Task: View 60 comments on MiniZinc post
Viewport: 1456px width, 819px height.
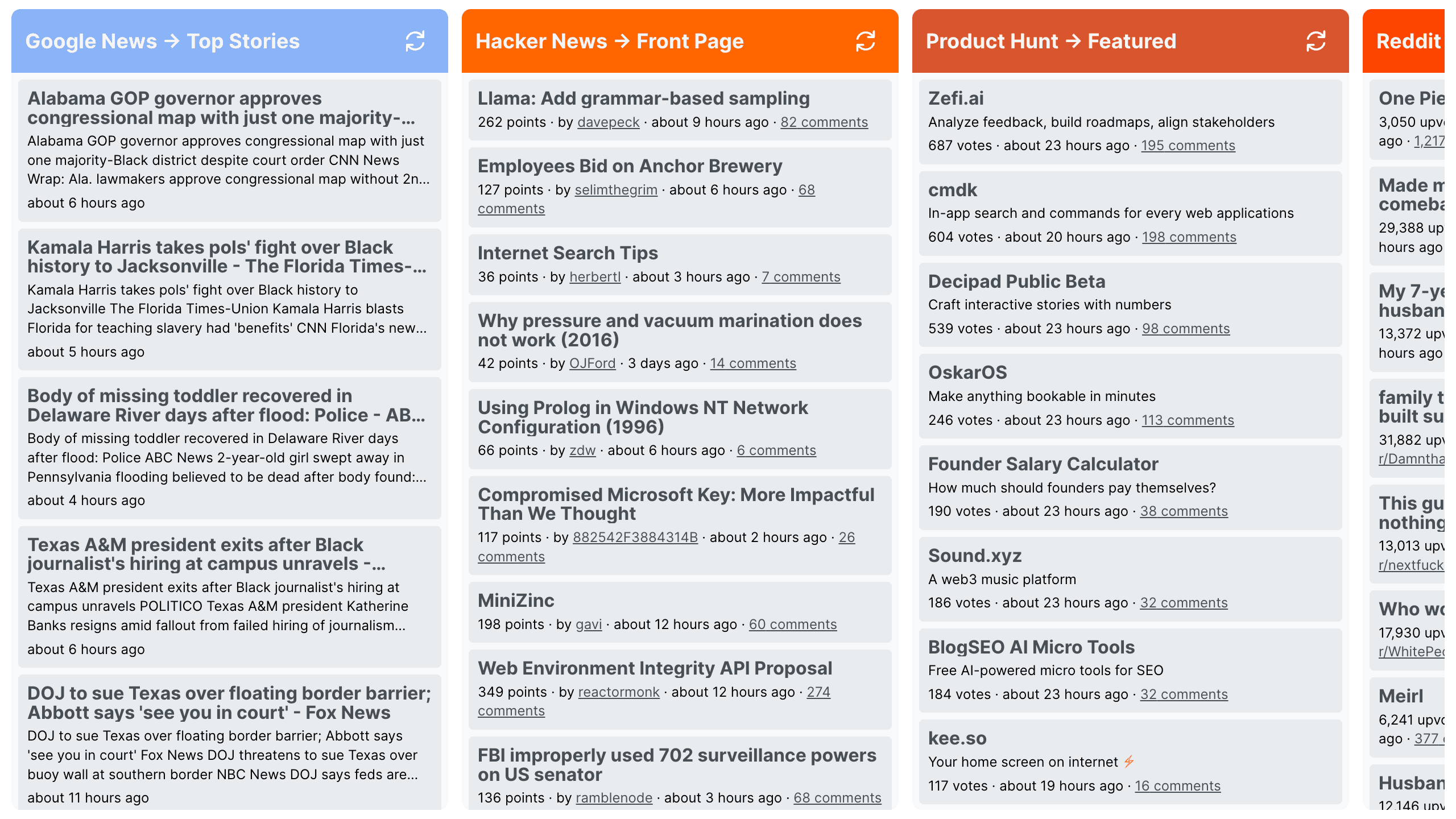Action: pyautogui.click(x=793, y=624)
